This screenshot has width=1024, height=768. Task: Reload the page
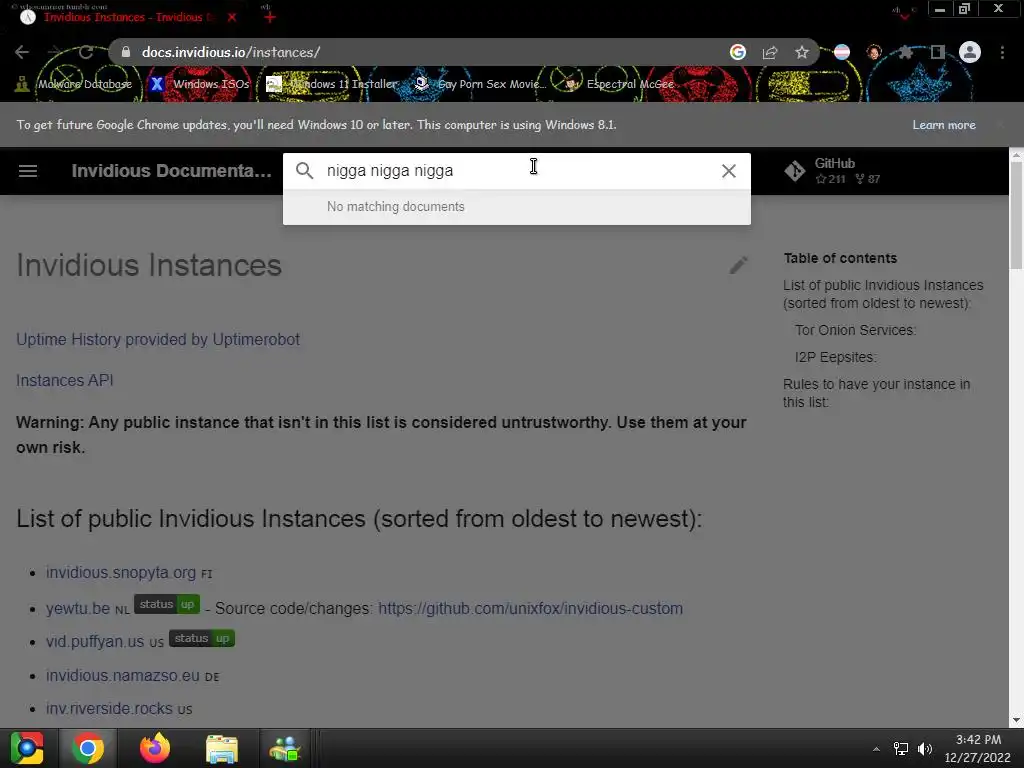86,52
